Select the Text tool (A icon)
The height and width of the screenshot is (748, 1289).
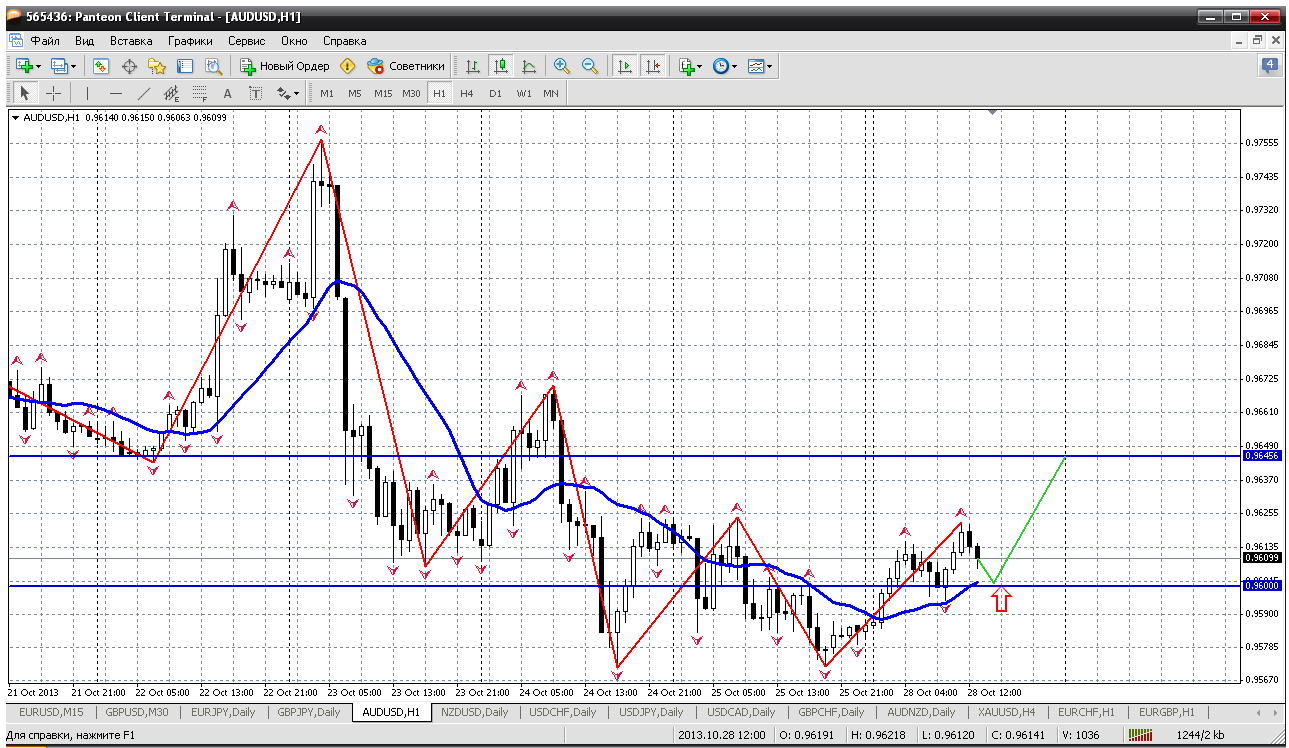(x=228, y=93)
